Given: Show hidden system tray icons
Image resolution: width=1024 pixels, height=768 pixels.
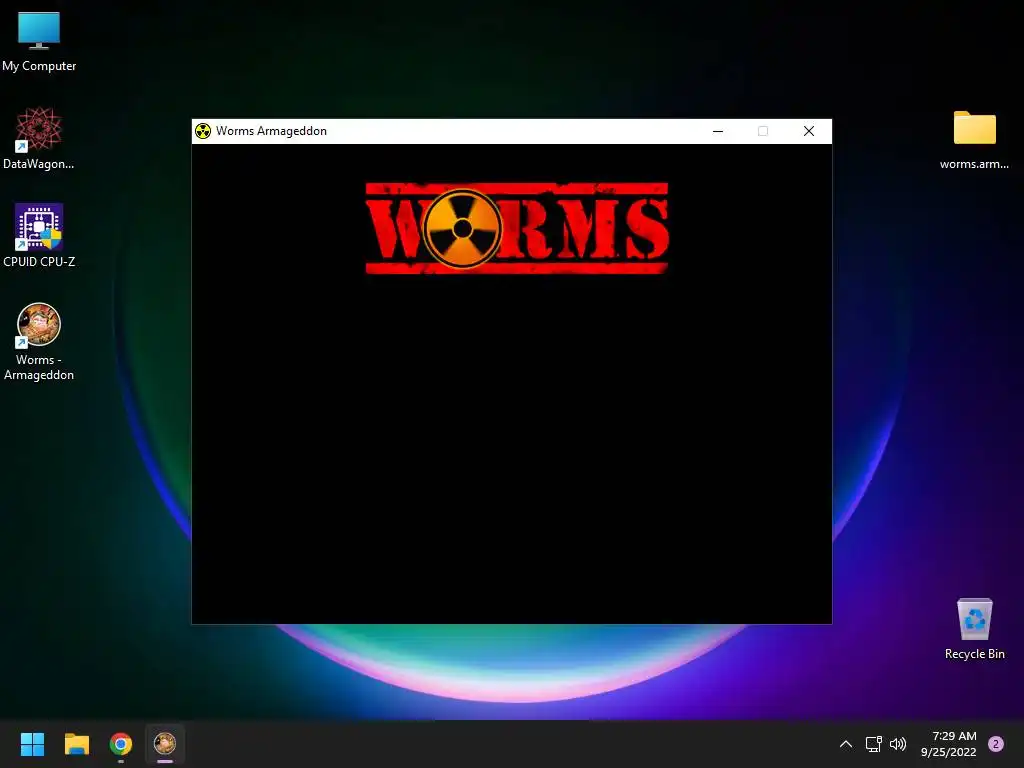Looking at the screenshot, I should [846, 744].
